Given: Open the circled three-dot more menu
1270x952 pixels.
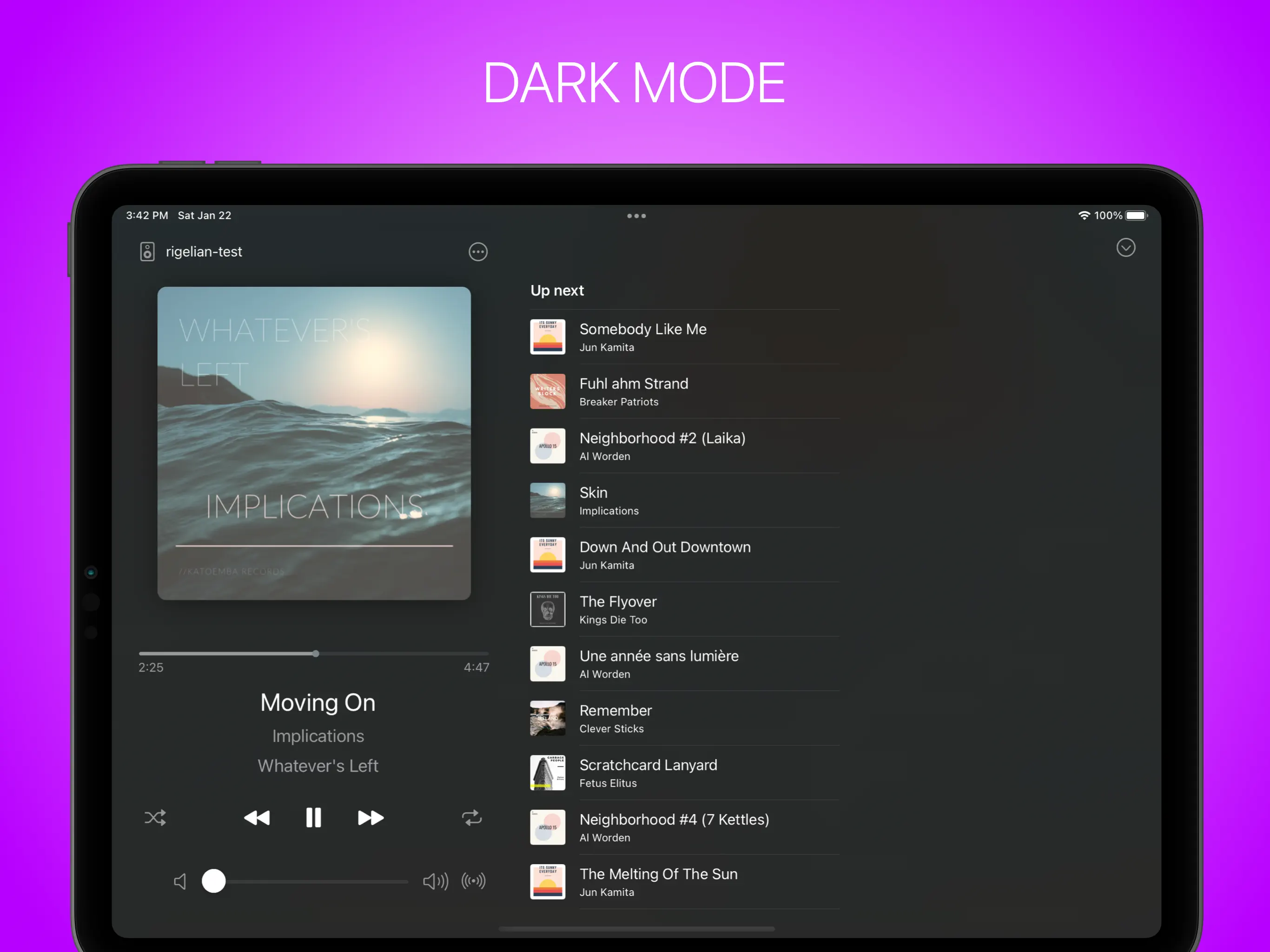Looking at the screenshot, I should (478, 251).
